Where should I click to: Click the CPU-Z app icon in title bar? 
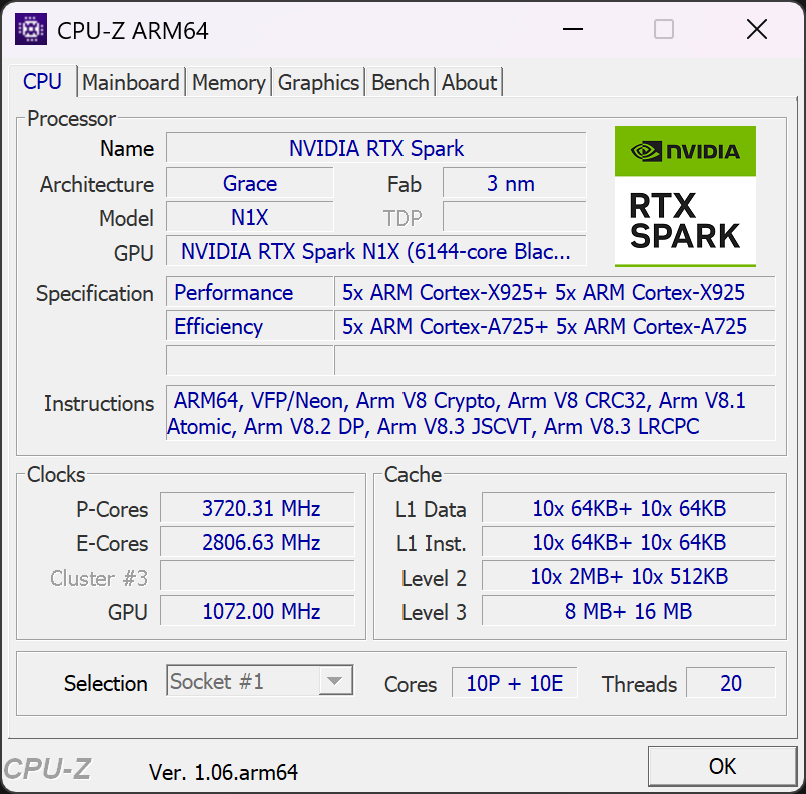coord(31,29)
